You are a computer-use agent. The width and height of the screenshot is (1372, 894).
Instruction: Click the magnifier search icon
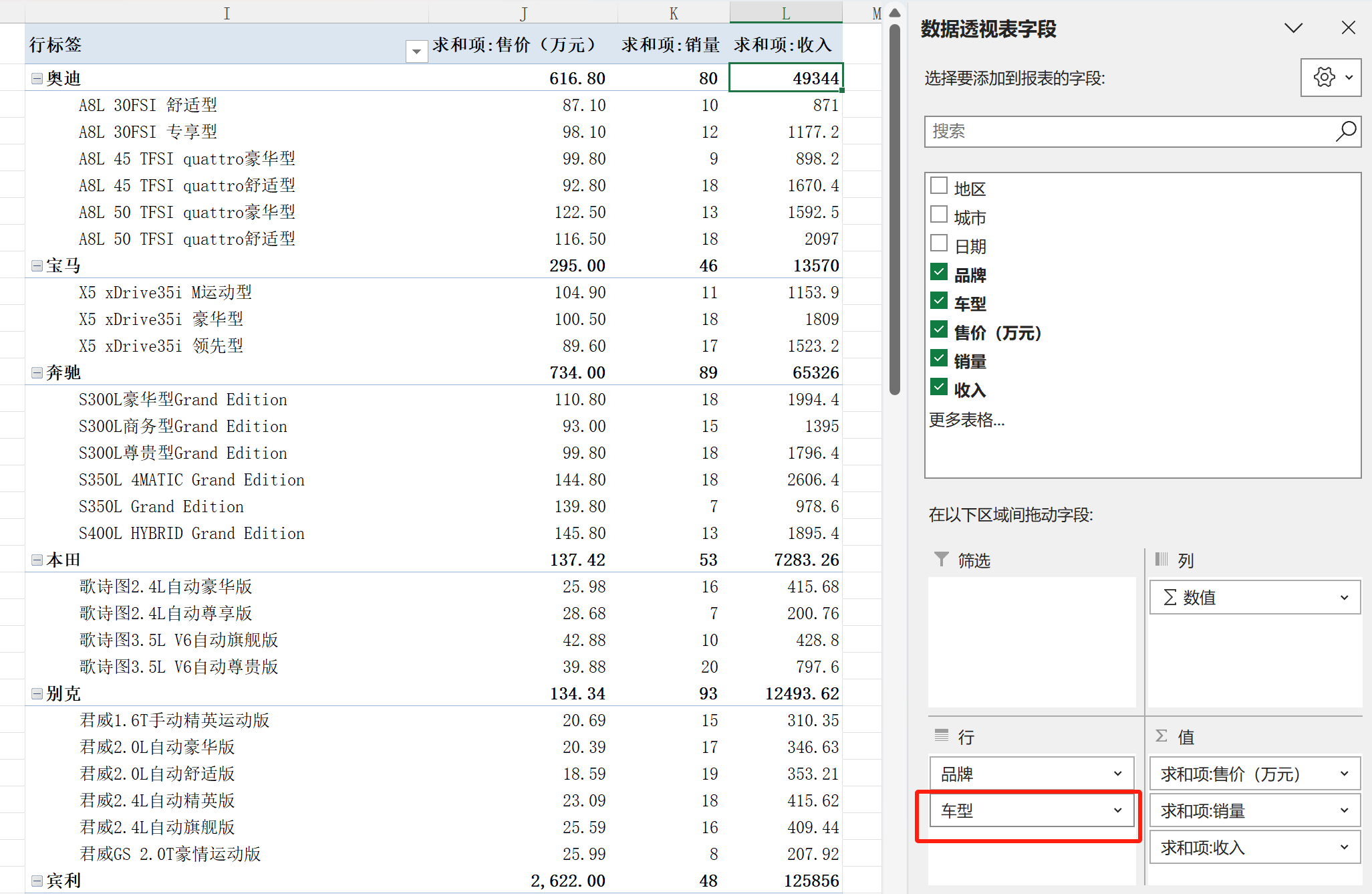pyautogui.click(x=1346, y=131)
